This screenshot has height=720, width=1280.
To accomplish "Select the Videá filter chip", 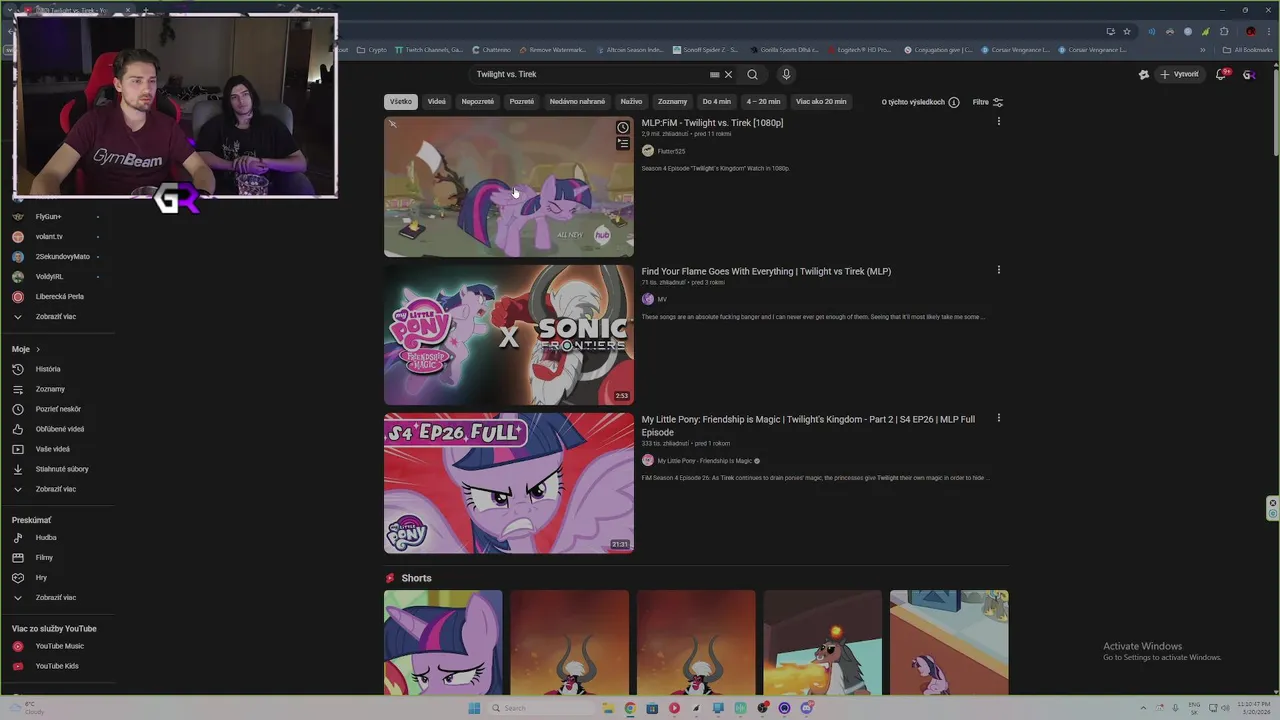I will pyautogui.click(x=437, y=102).
